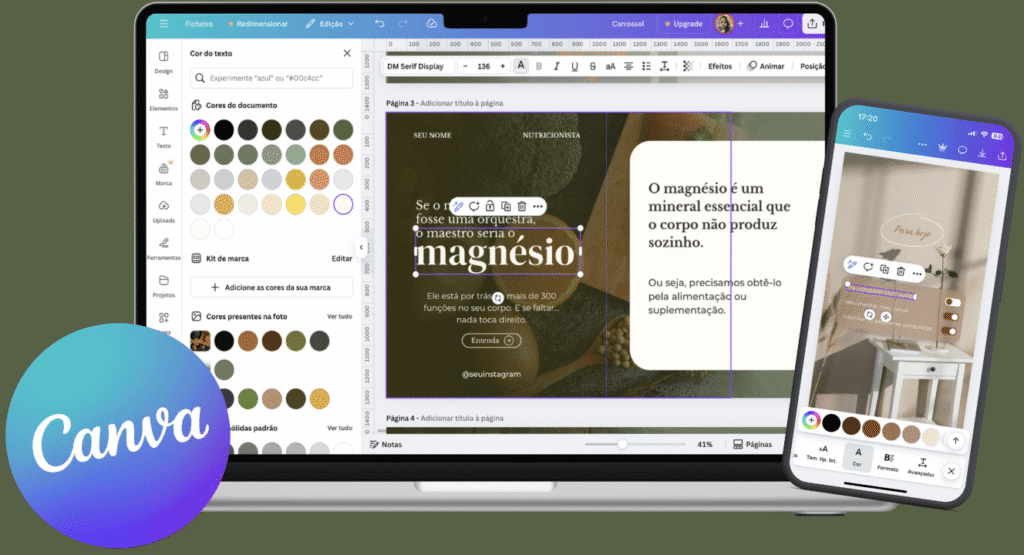This screenshot has height=555, width=1024.
Task: Open the Redimensionar menu
Action: coord(258,24)
